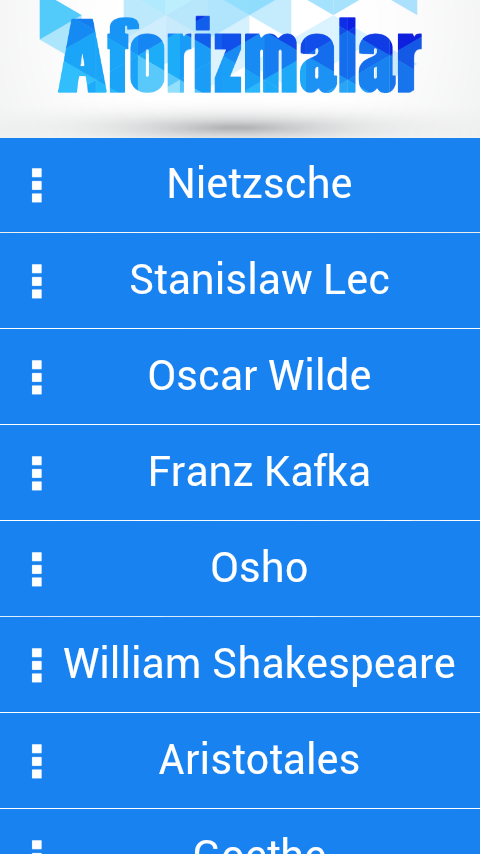The height and width of the screenshot is (854, 480).
Task: Tap the three-dot icon beside Oscar Wilde
Action: (x=37, y=377)
